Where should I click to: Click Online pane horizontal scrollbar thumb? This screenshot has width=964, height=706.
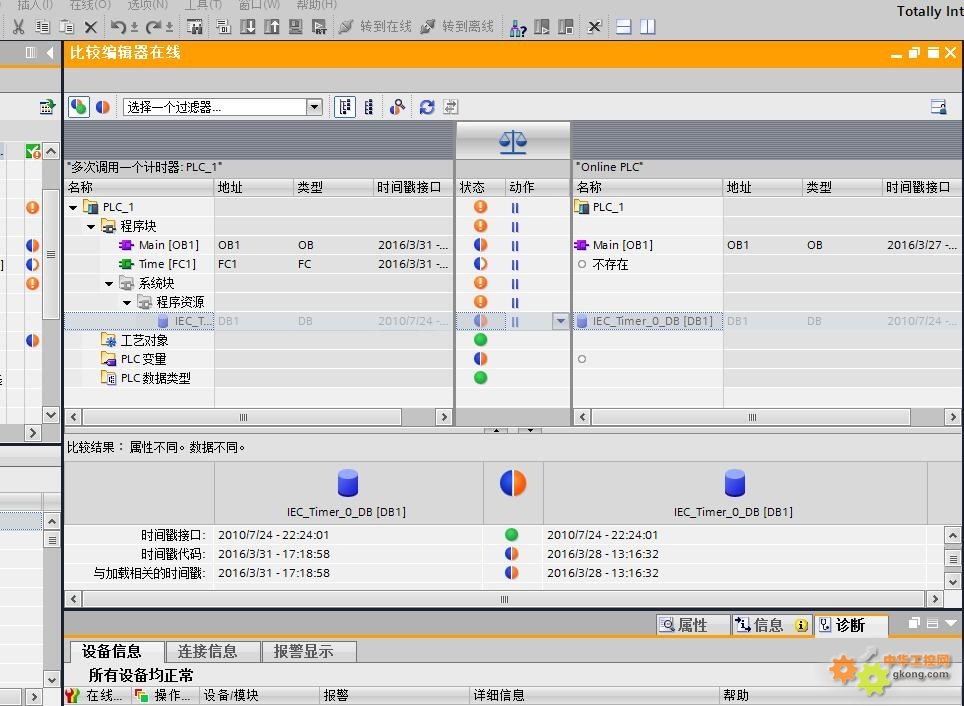click(751, 418)
